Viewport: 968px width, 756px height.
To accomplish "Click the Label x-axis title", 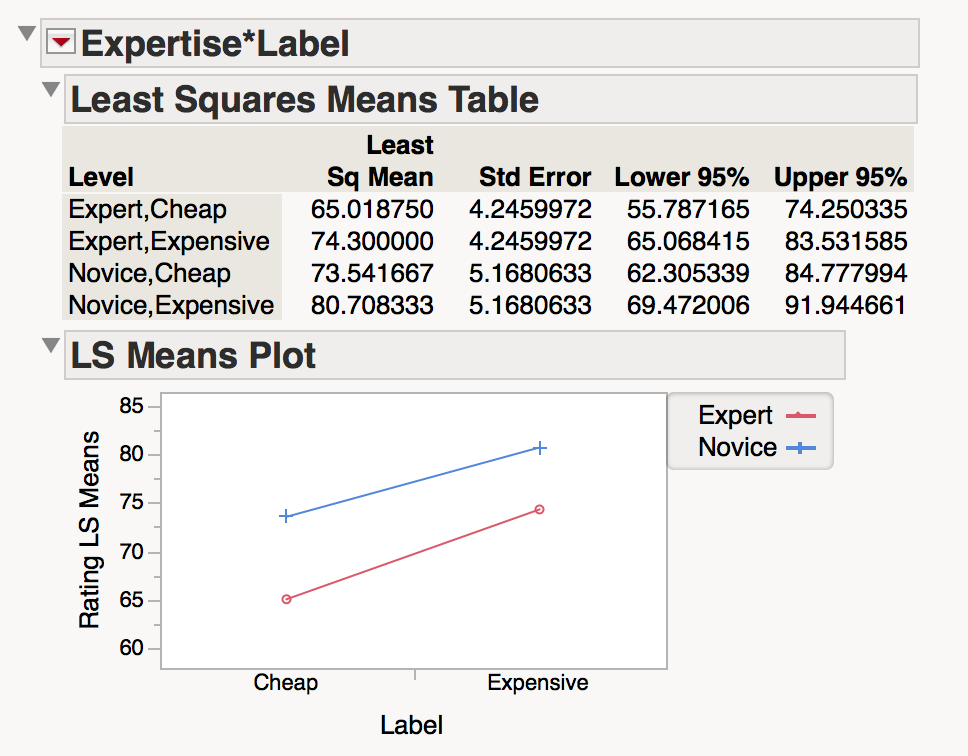I will (412, 726).
